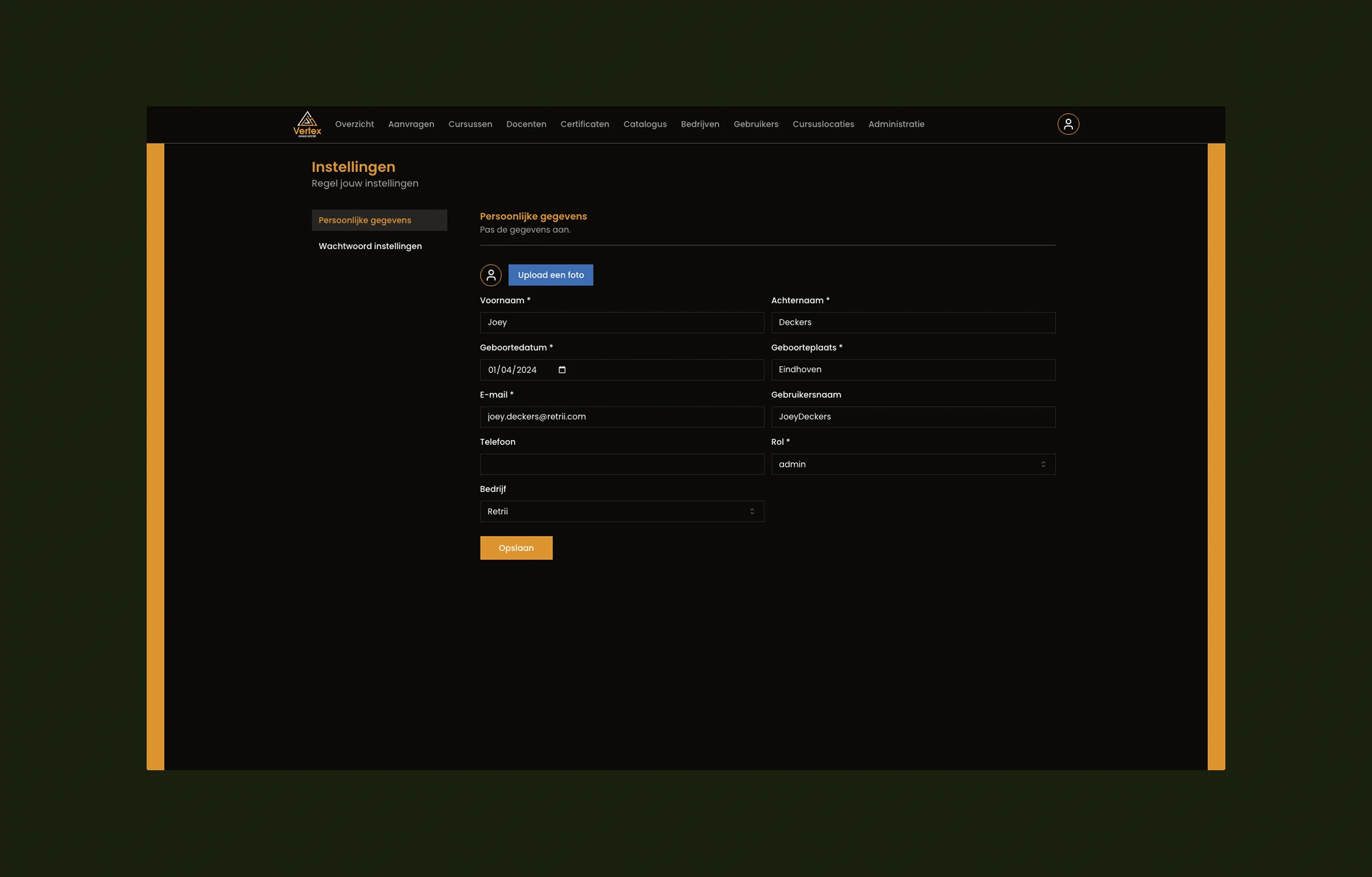Viewport: 1372px width, 877px height.
Task: Switch to Wachtwoord instellingen section
Action: tap(370, 246)
